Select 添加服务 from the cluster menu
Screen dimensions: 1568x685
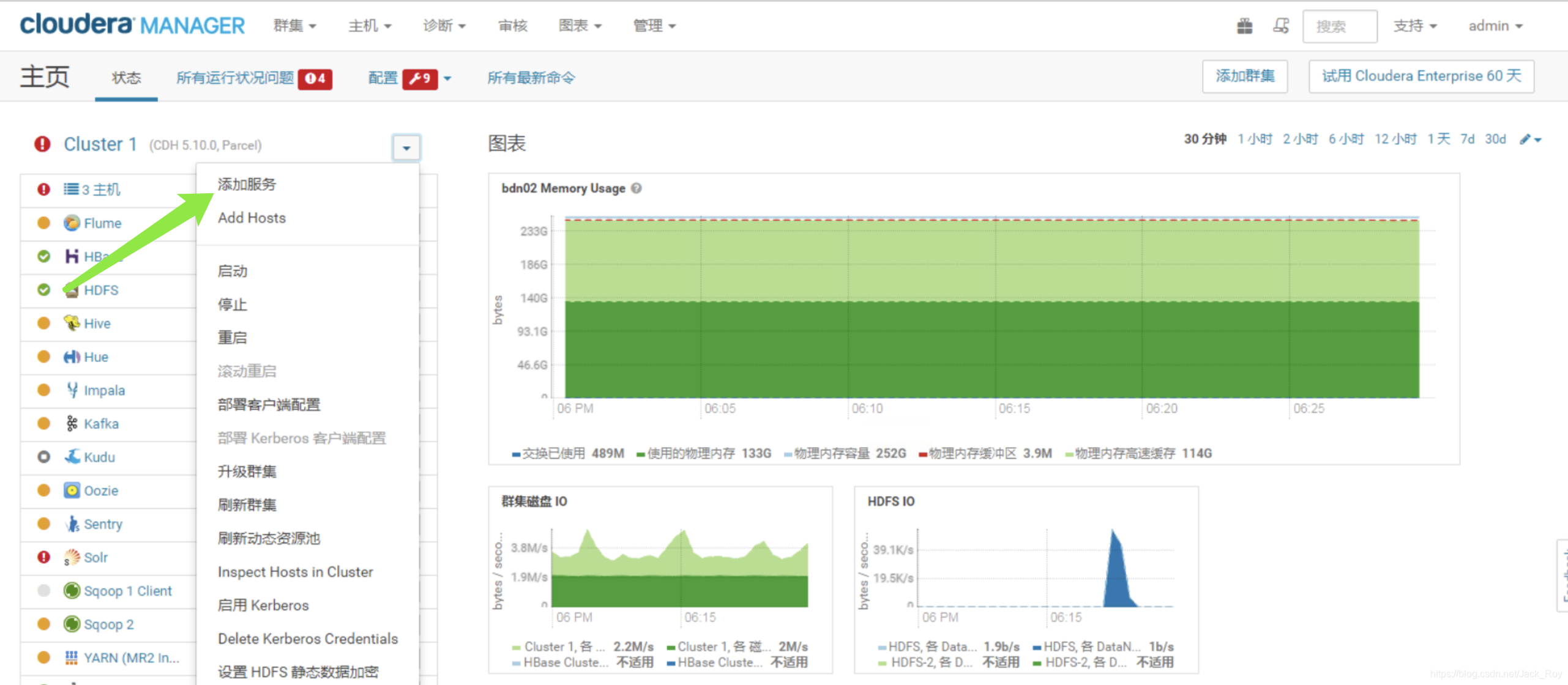coord(247,184)
